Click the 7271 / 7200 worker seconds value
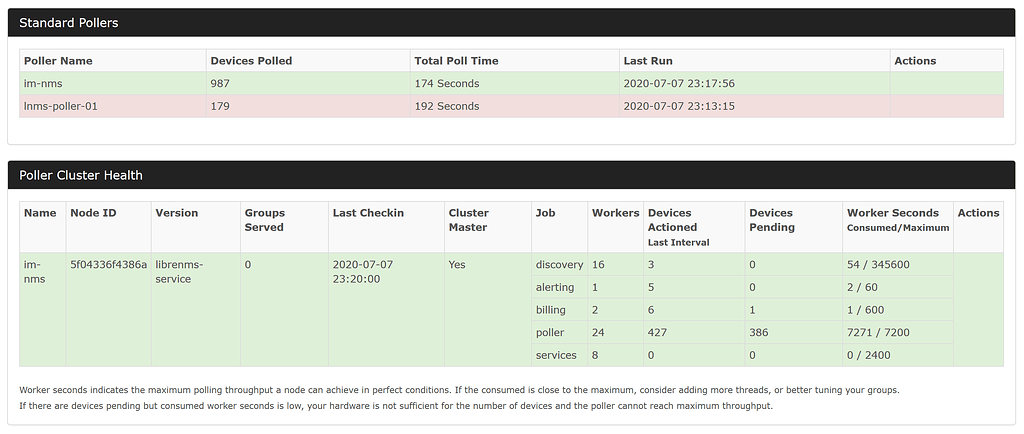1024x434 pixels. pyautogui.click(x=879, y=332)
